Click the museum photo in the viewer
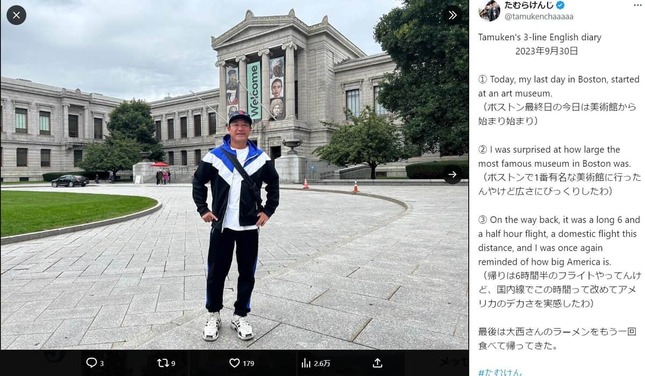Viewport: 645px width, 376px height. (x=234, y=175)
